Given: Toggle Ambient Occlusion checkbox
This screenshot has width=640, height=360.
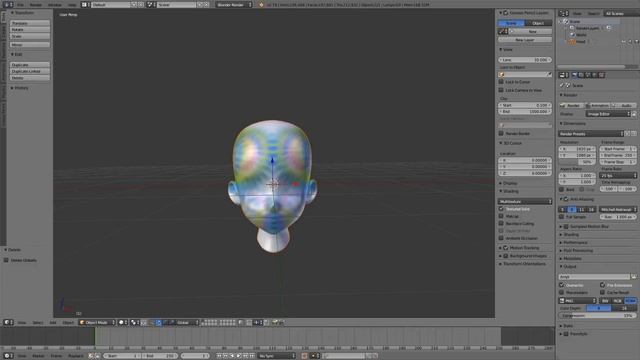Looking at the screenshot, I should coord(501,238).
